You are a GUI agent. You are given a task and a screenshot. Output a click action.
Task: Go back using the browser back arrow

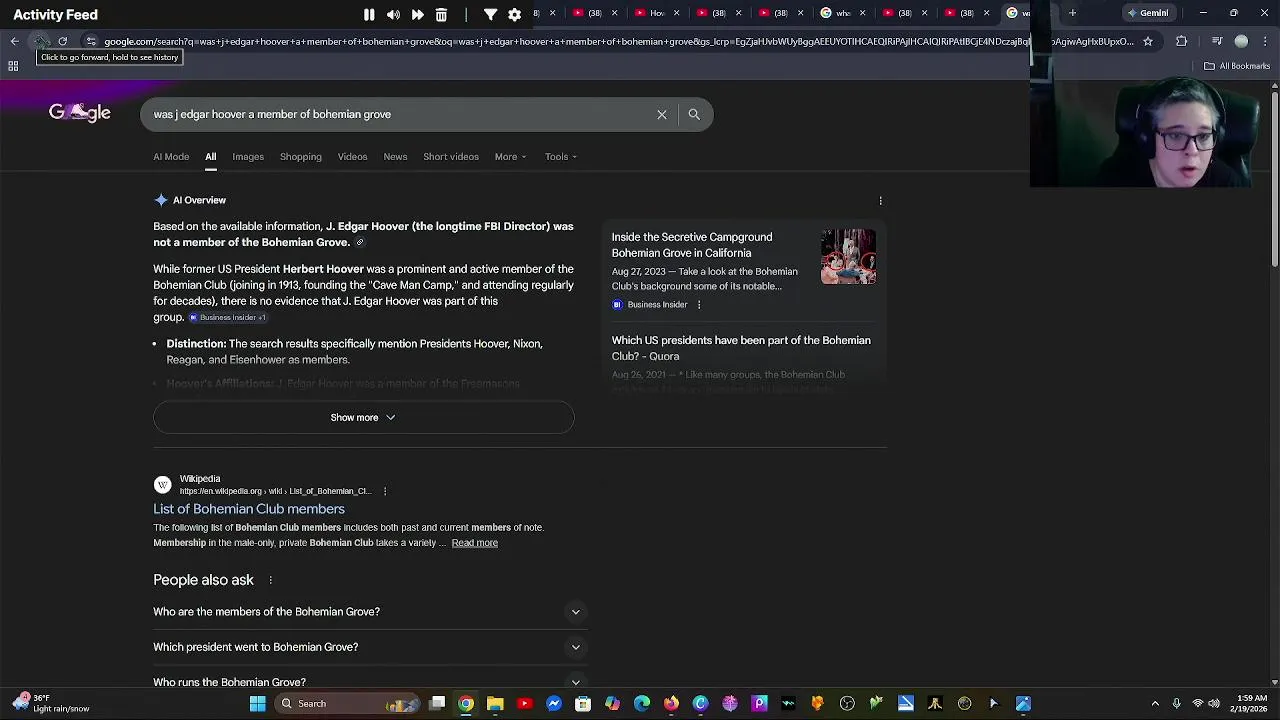click(x=14, y=41)
